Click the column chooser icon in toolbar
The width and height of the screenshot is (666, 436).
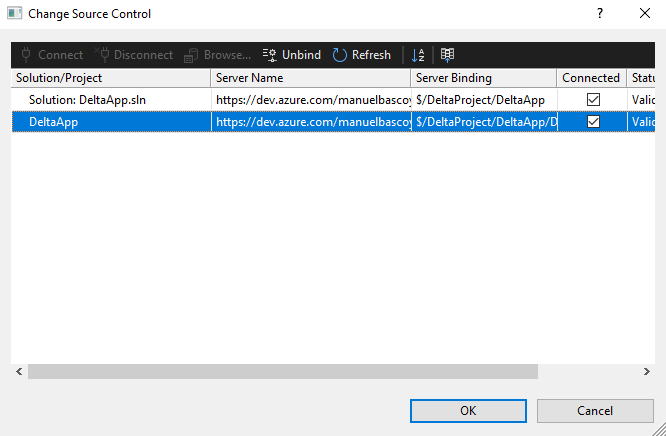[447, 55]
